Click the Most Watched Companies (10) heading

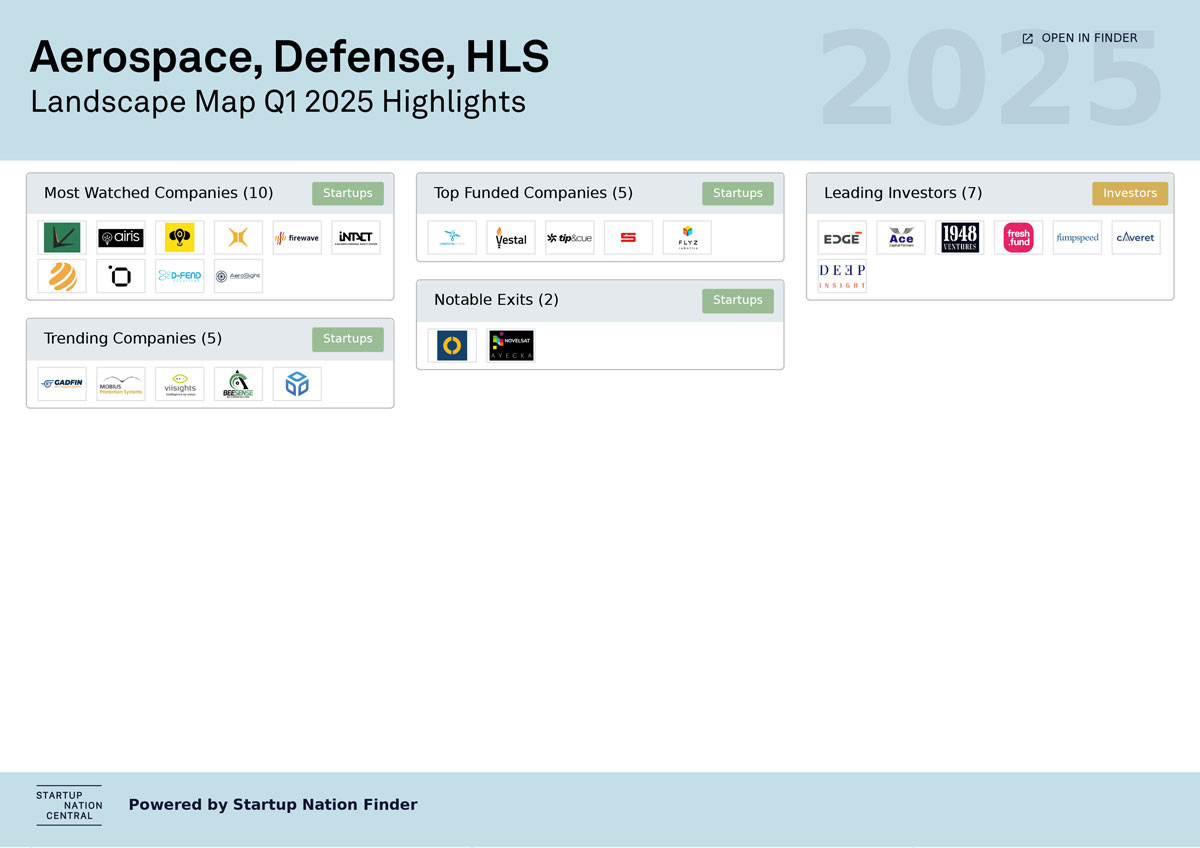click(x=158, y=193)
